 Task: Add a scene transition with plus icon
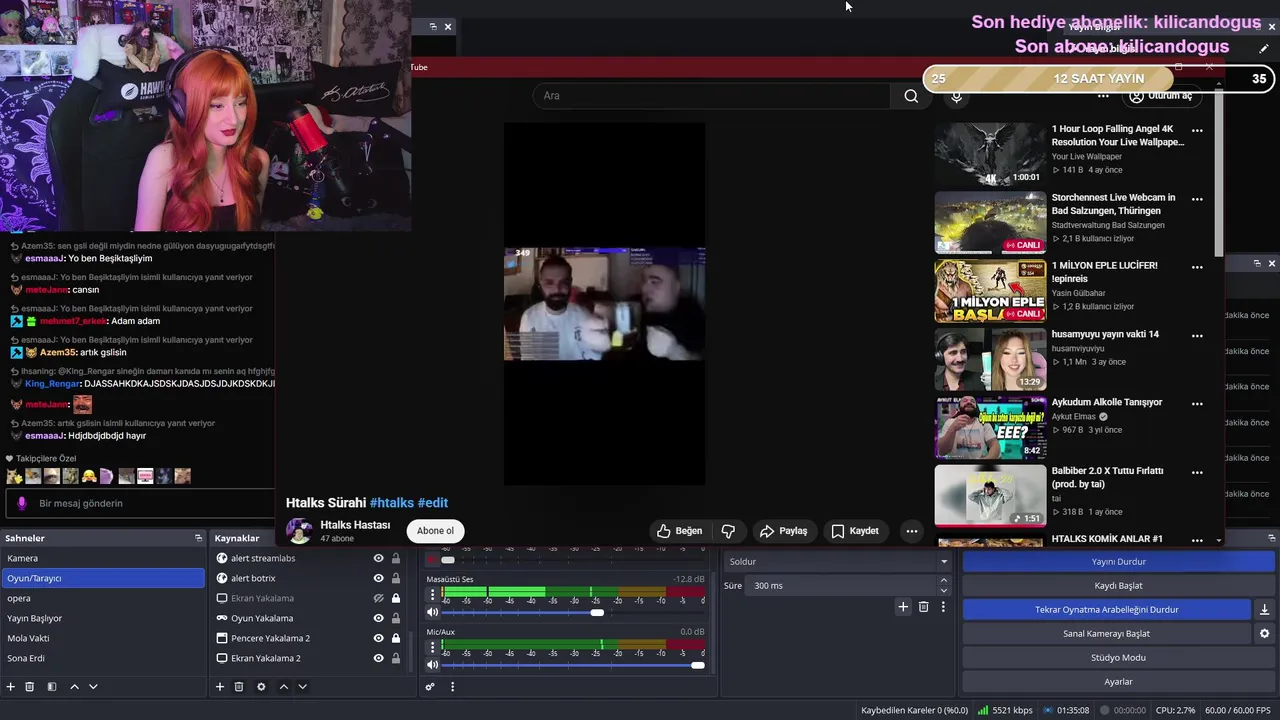[903, 607]
